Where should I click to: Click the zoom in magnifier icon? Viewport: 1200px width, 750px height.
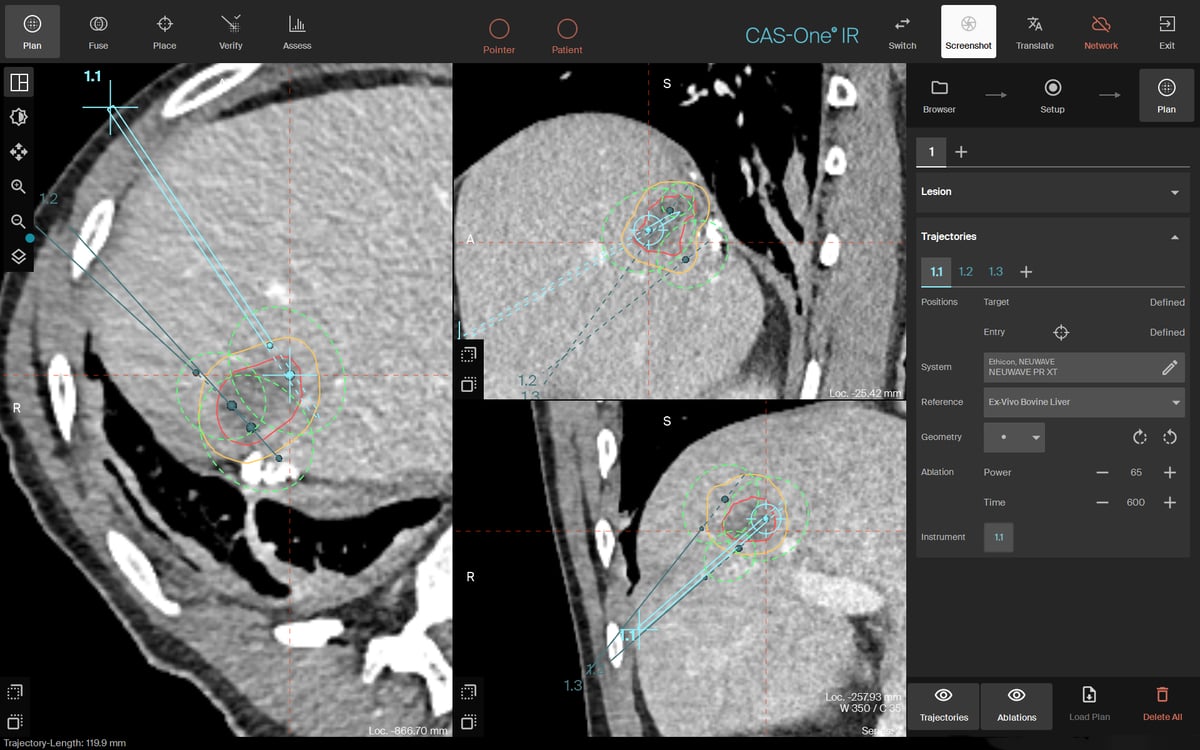19,187
